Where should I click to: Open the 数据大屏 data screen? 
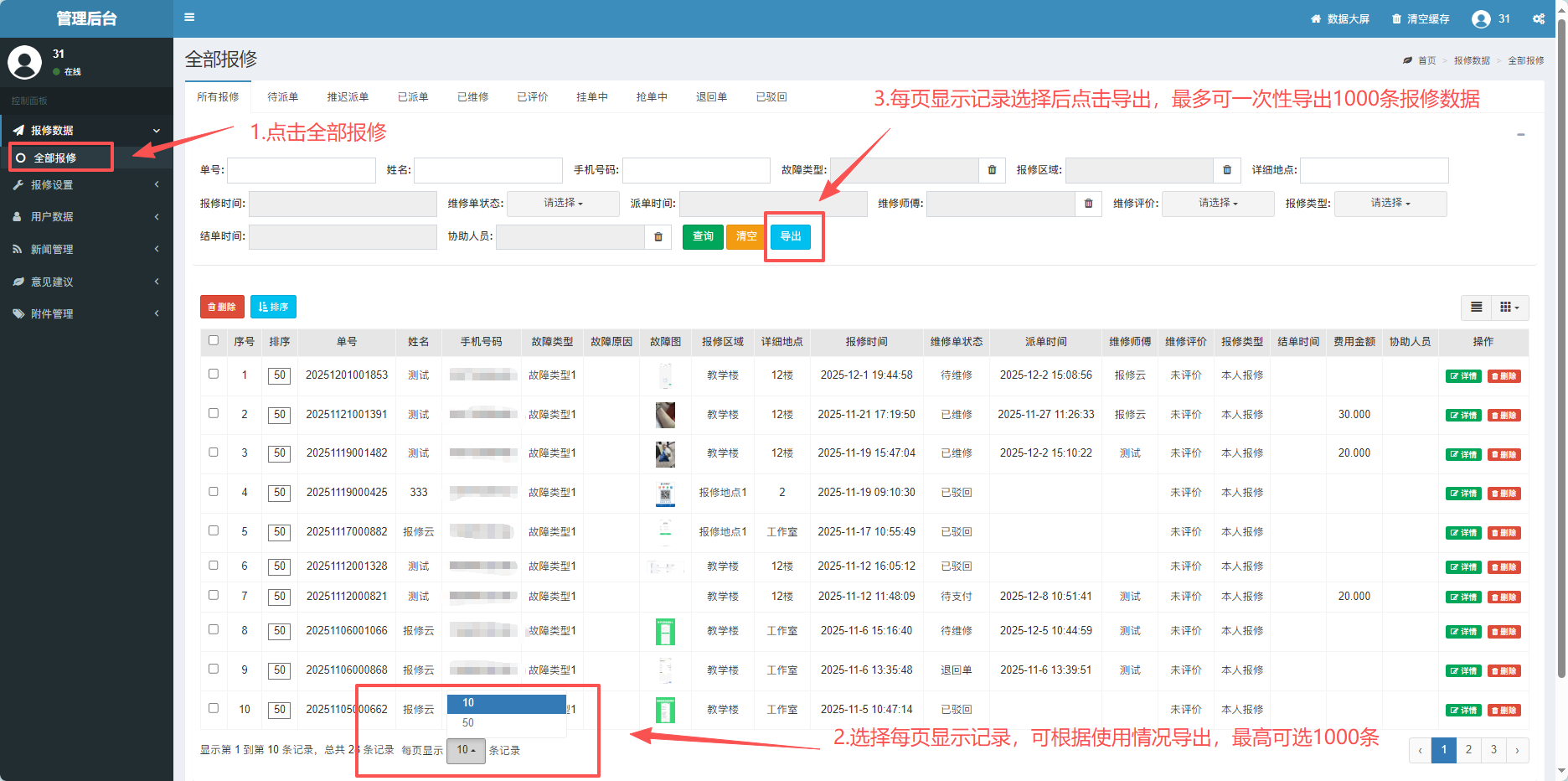pyautogui.click(x=1339, y=18)
